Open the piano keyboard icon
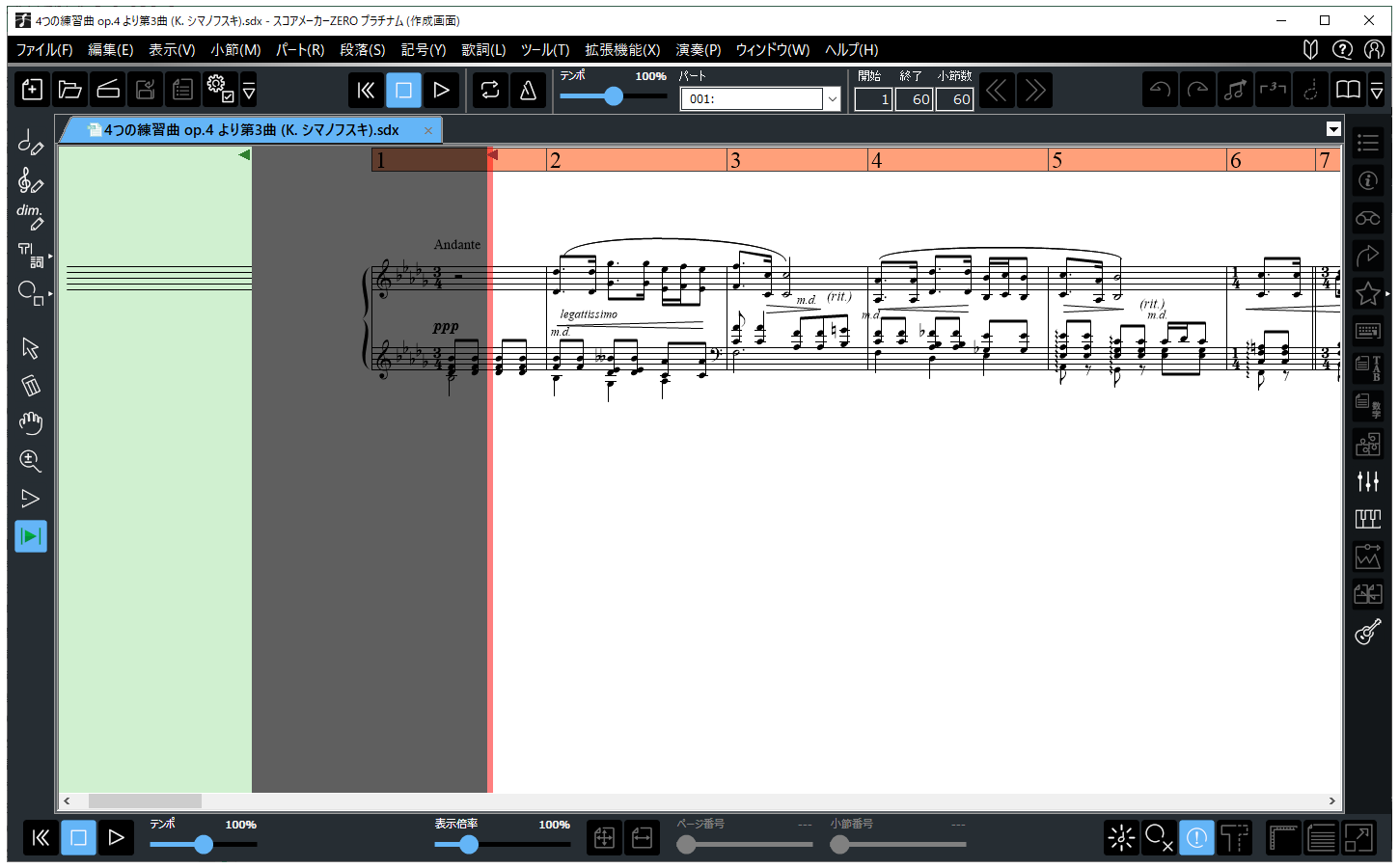This screenshot has width=1399, height=868. click(1368, 519)
